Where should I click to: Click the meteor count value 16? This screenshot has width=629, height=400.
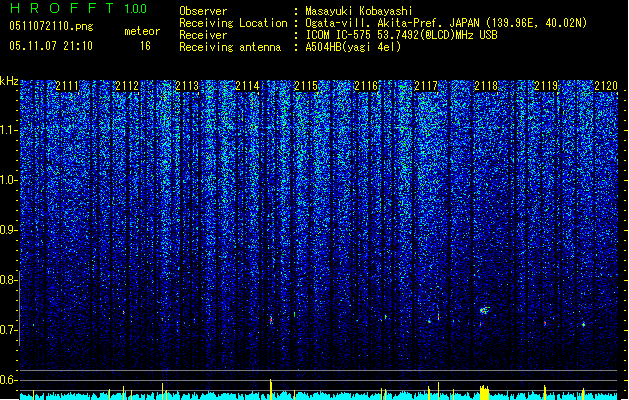click(x=145, y=46)
